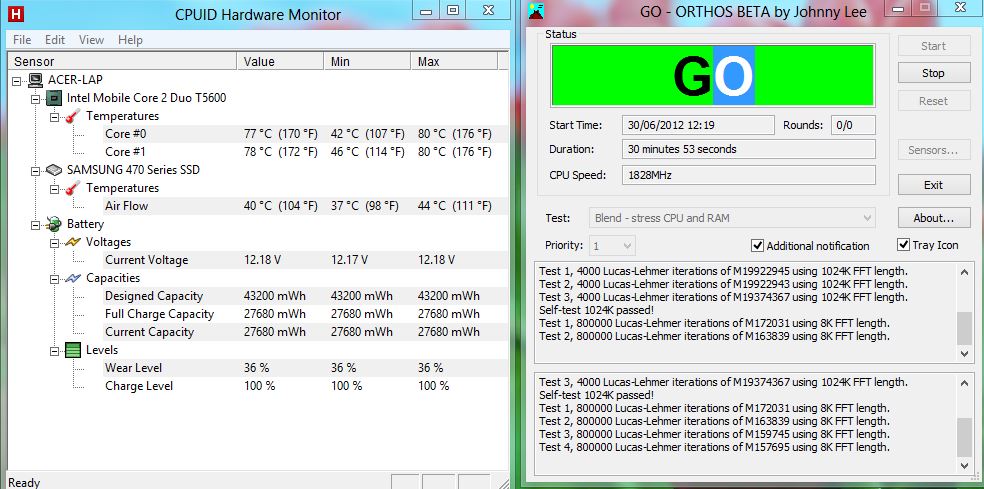Viewport: 984px width, 489px height.
Task: Collapse the ACER-LAP root node
Action: [x=16, y=80]
